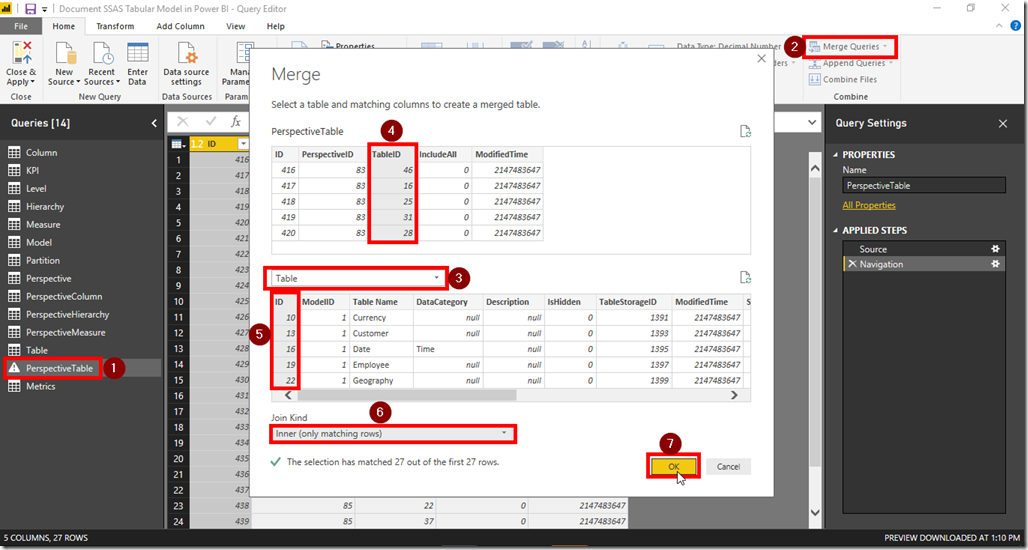Viewport: 1028px width, 550px height.
Task: Click the table corner menu icon
Action: pos(178,144)
